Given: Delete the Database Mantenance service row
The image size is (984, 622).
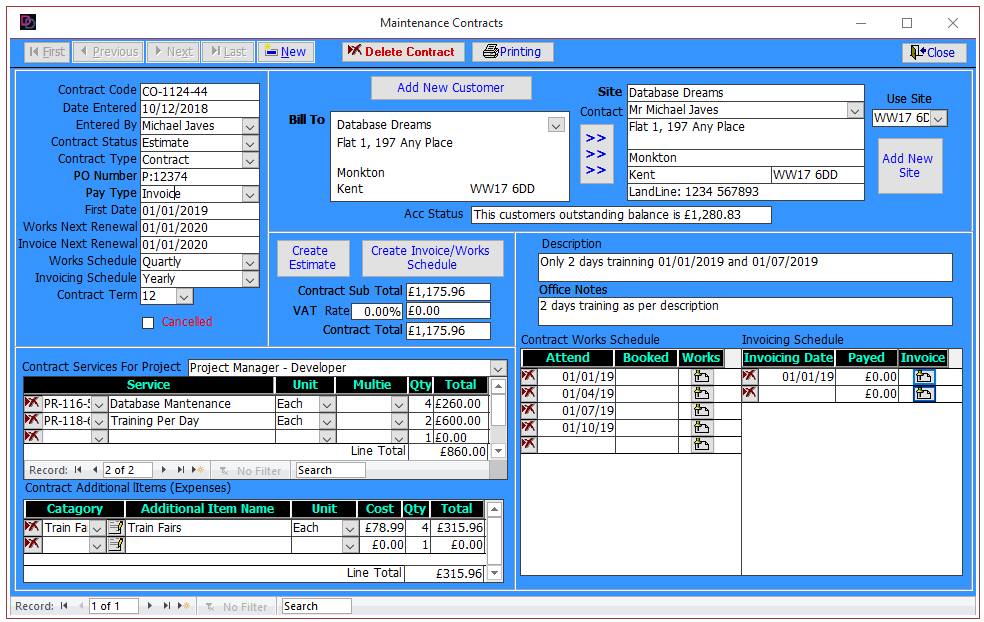Looking at the screenshot, I should (32, 403).
